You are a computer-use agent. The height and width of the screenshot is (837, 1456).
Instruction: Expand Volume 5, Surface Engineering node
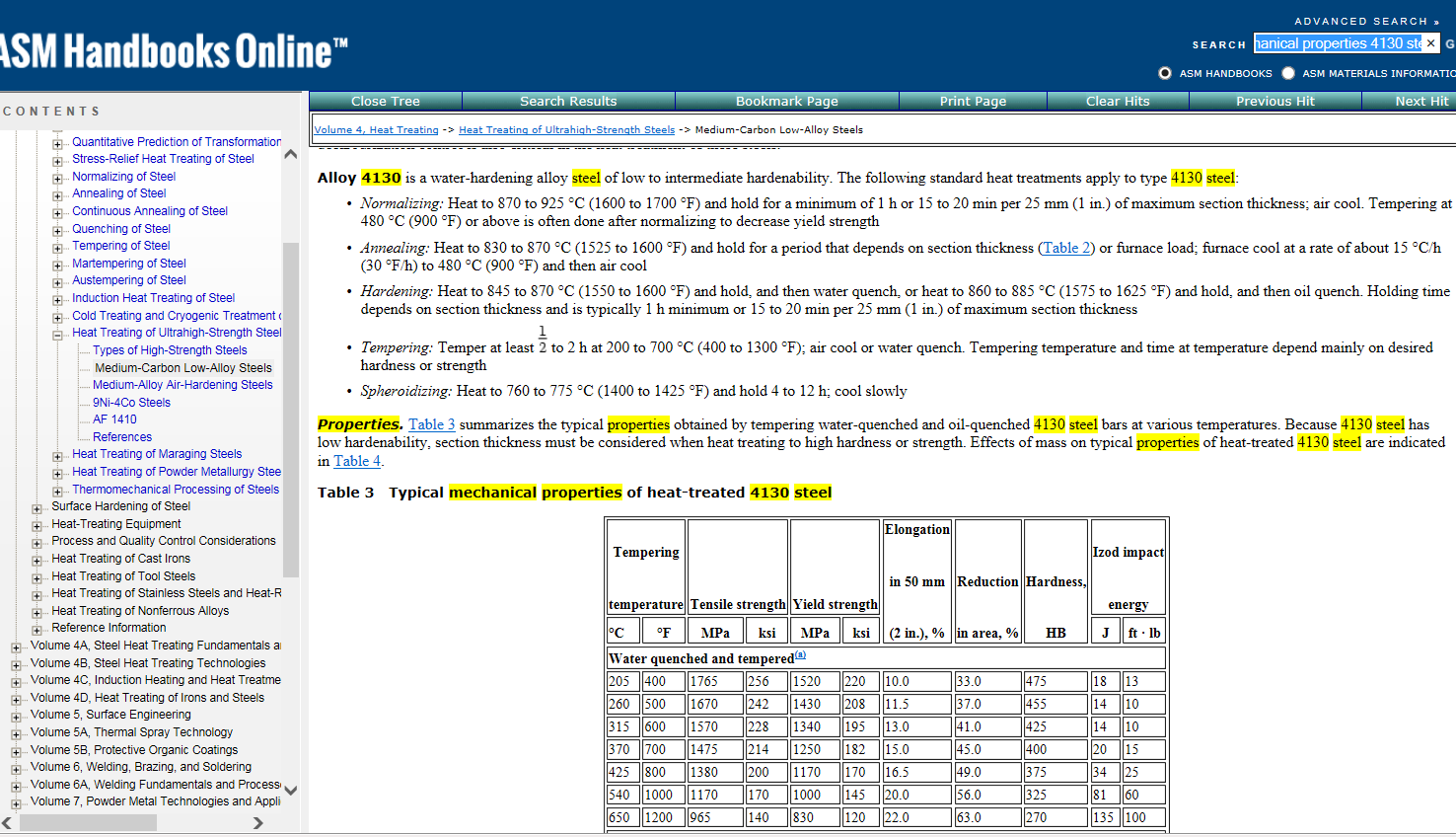click(x=16, y=717)
